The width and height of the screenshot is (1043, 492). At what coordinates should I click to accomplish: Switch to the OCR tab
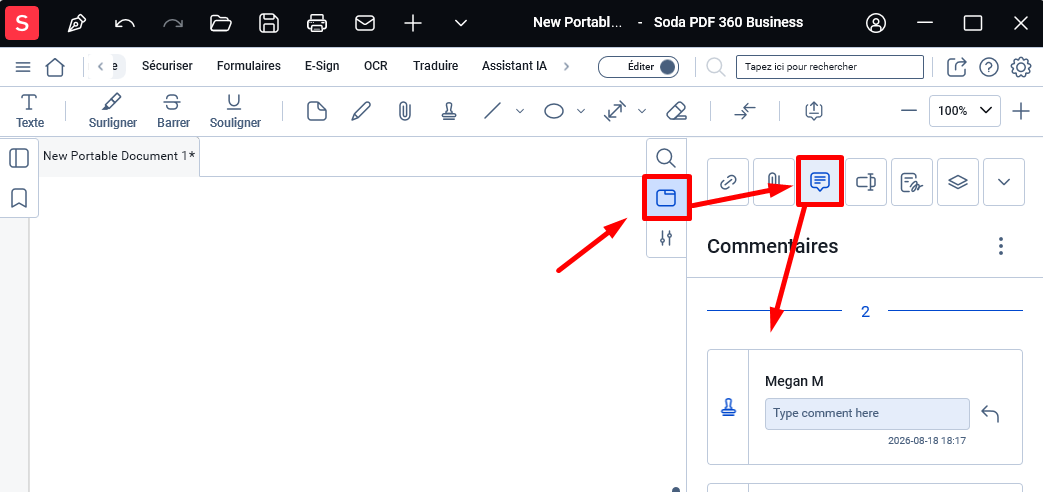(376, 66)
